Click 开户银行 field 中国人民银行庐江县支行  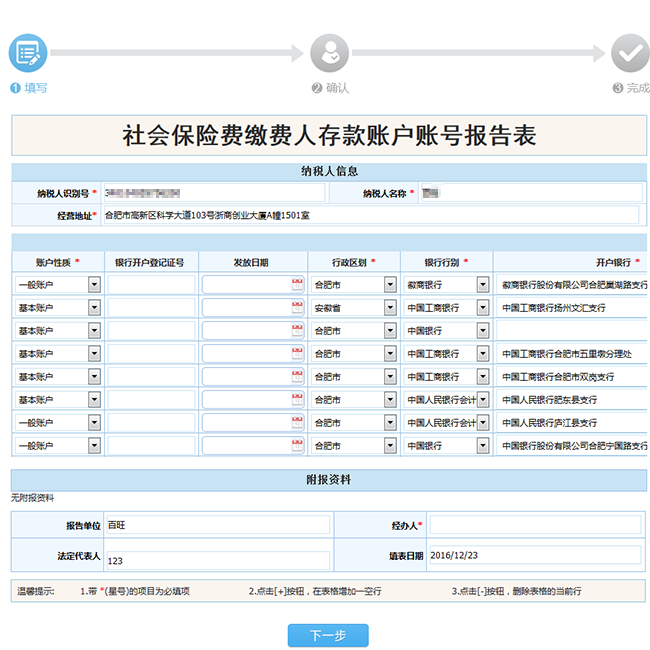click(572, 422)
